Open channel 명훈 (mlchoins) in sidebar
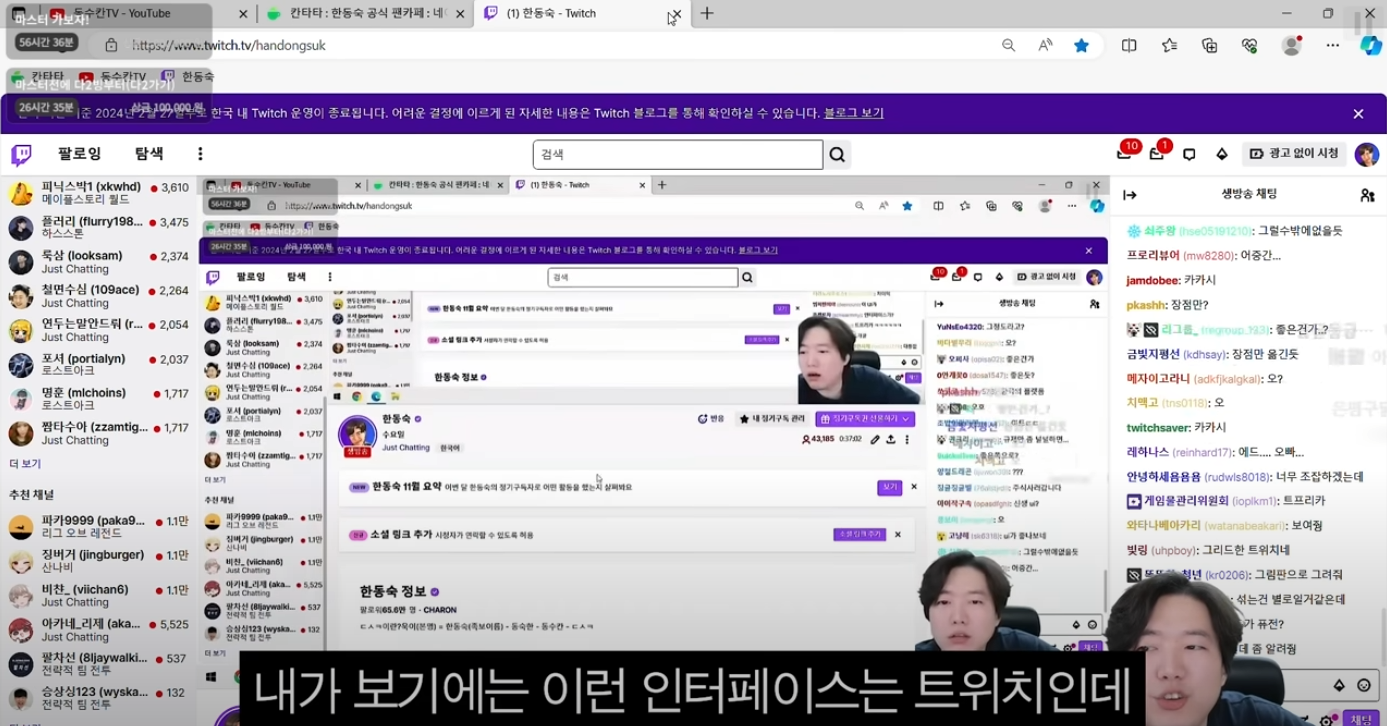Screen dimensions: 1387x726 (98, 399)
